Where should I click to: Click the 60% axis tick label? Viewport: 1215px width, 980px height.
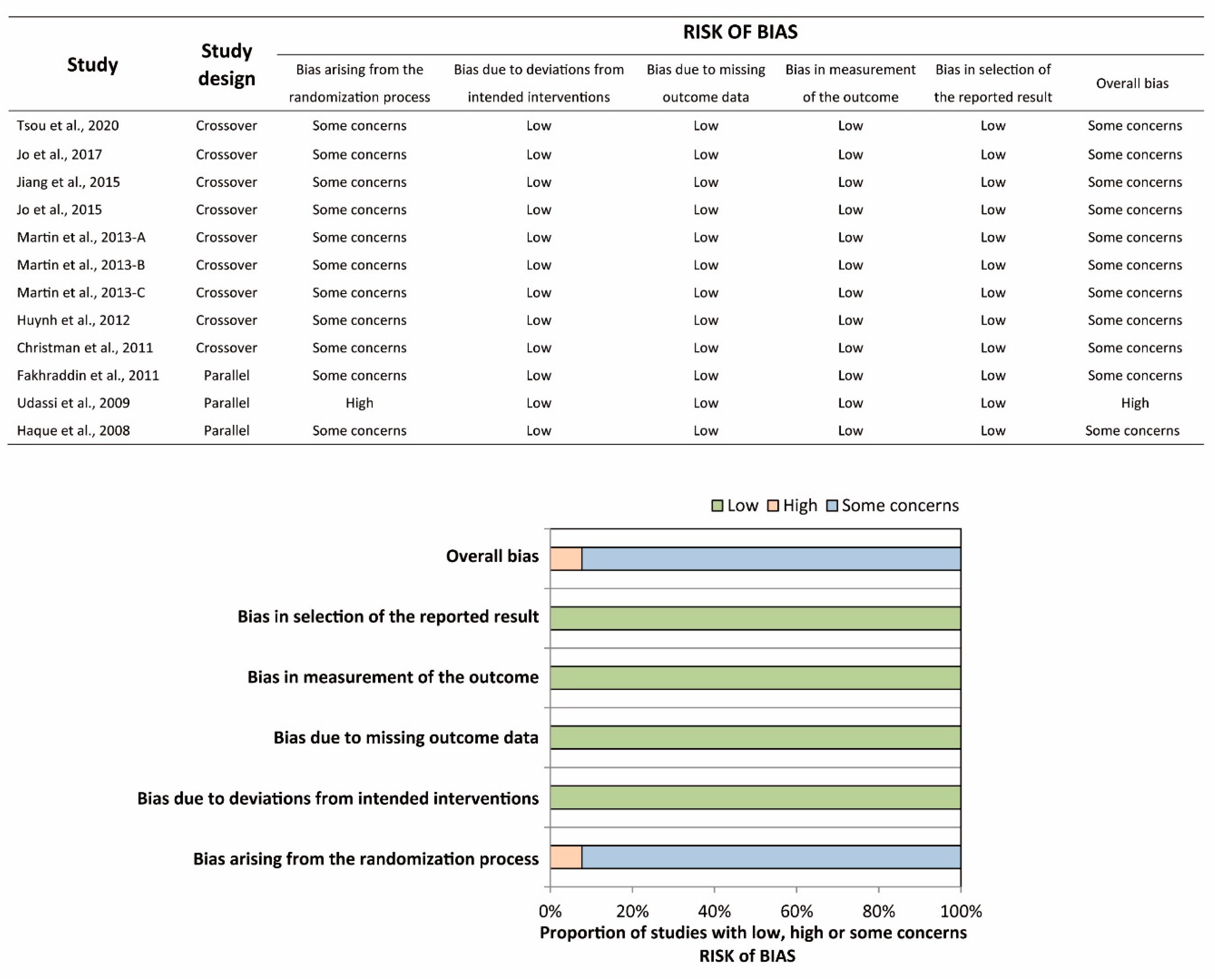(797, 911)
